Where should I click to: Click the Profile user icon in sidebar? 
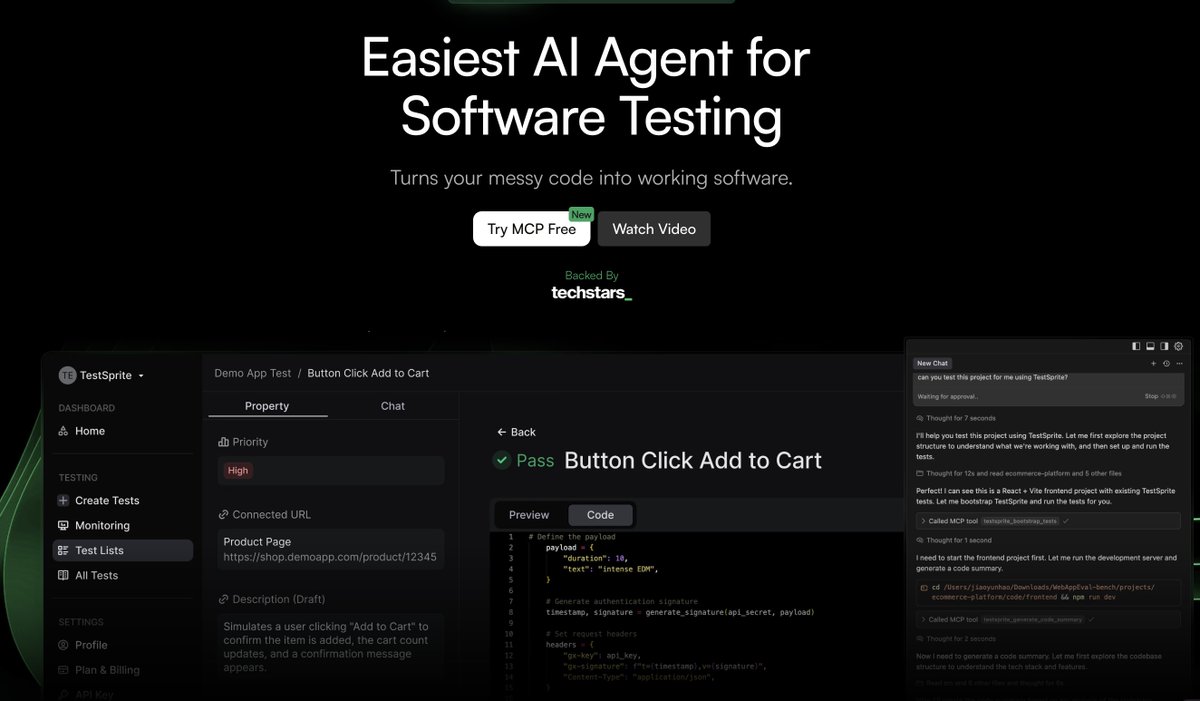click(64, 645)
